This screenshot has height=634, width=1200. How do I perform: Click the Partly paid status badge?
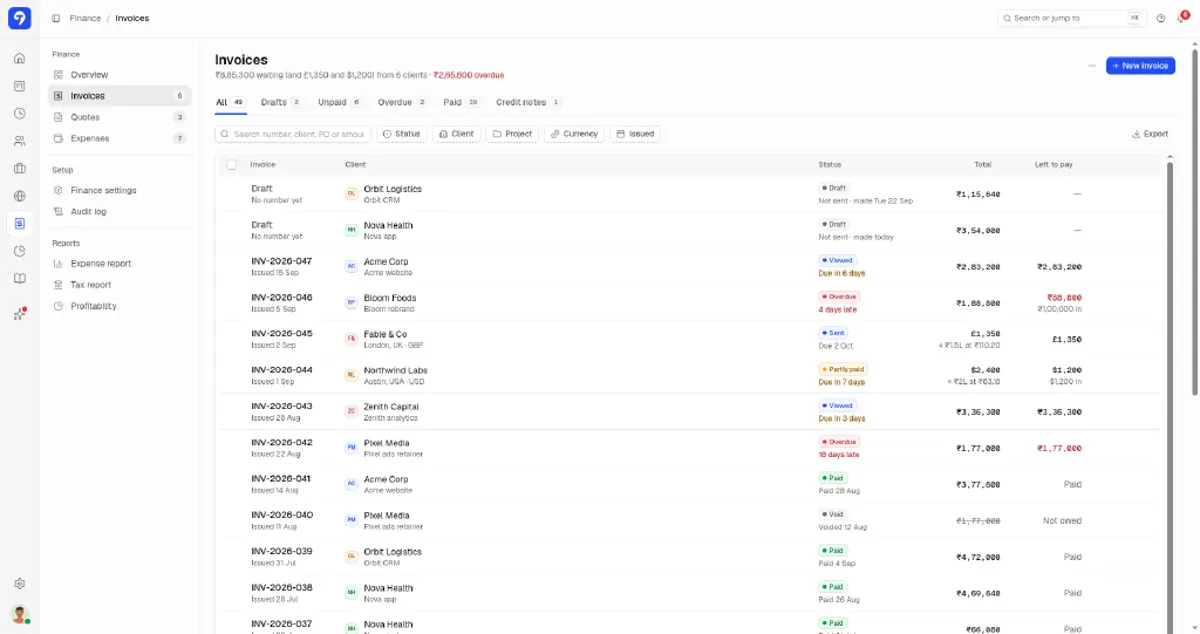(842, 369)
